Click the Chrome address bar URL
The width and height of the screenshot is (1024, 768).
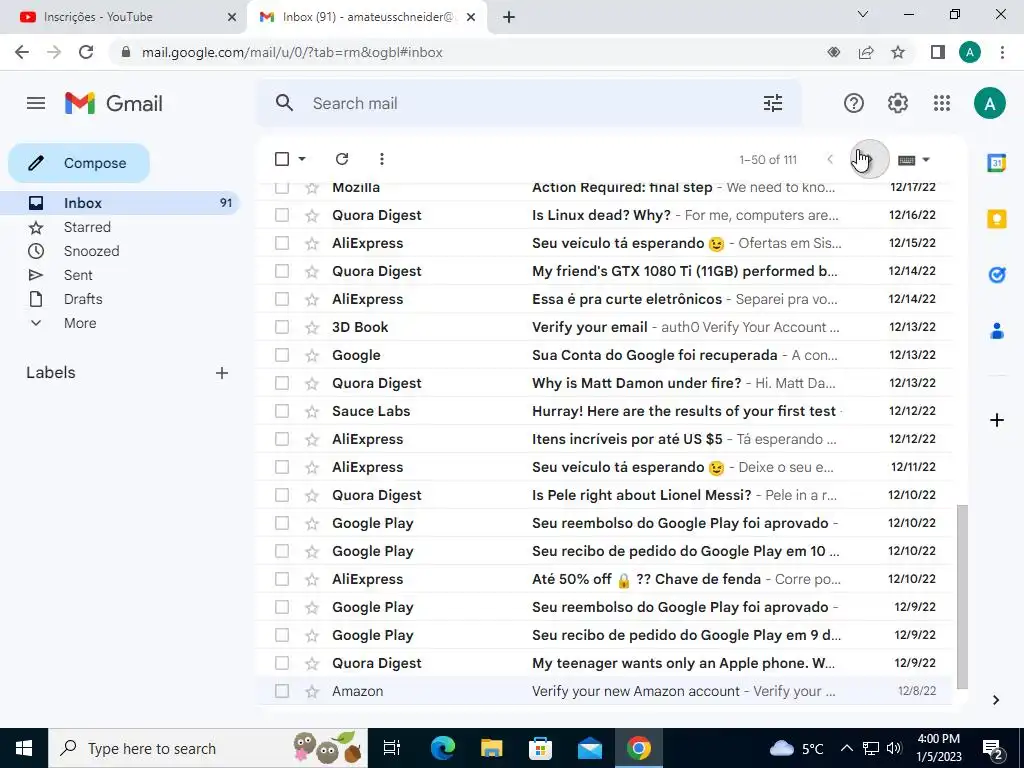point(292,52)
